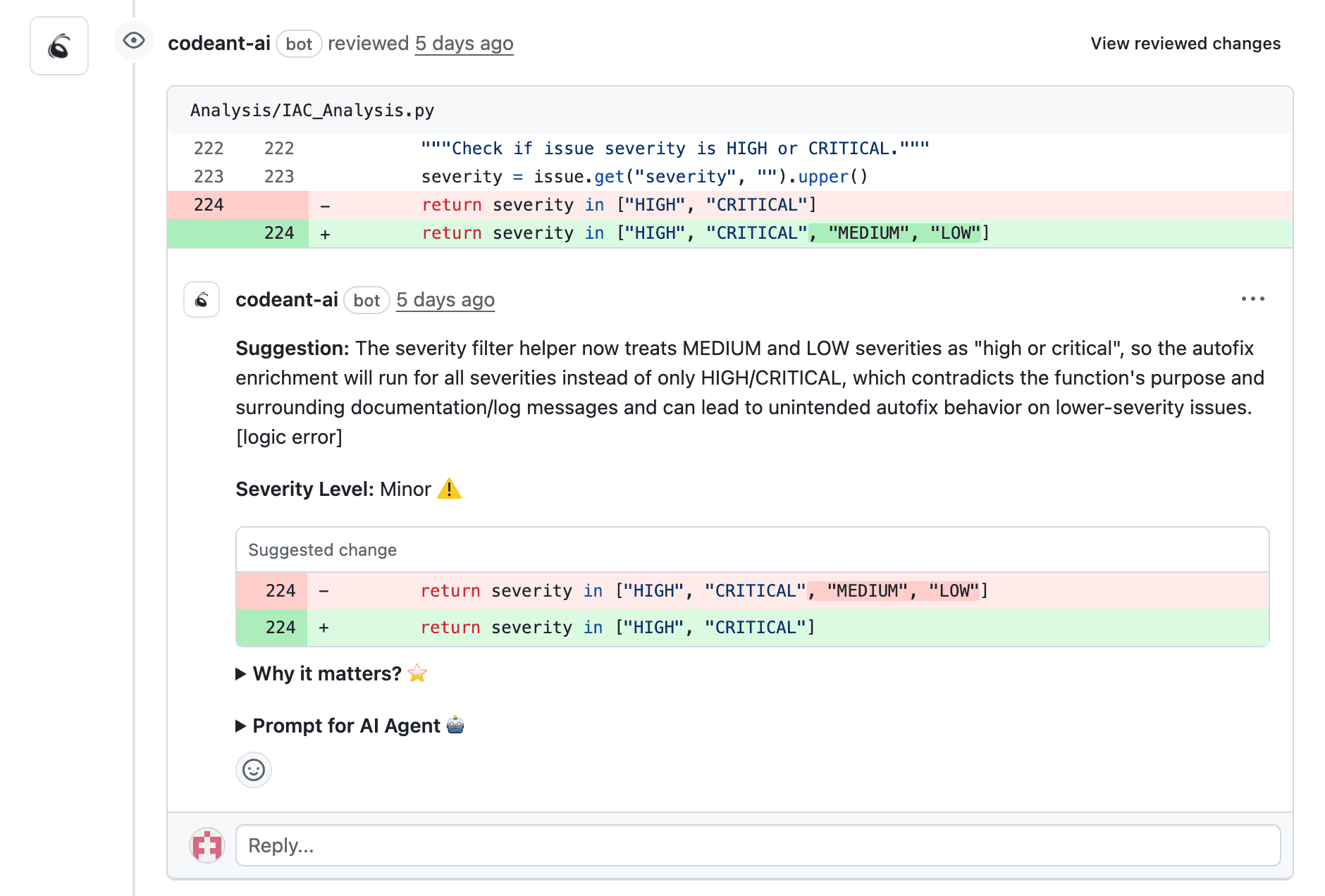The height and width of the screenshot is (896, 1325).
Task: Click the eye review icon
Action: (x=134, y=41)
